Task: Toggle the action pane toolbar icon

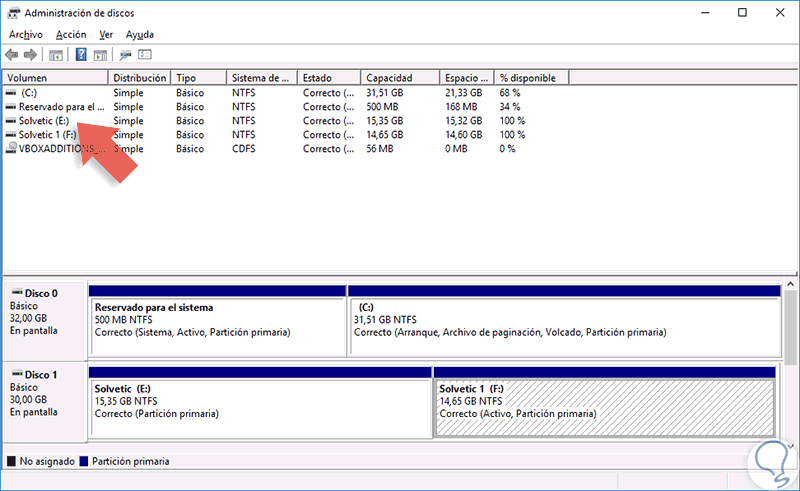Action: pyautogui.click(x=101, y=55)
